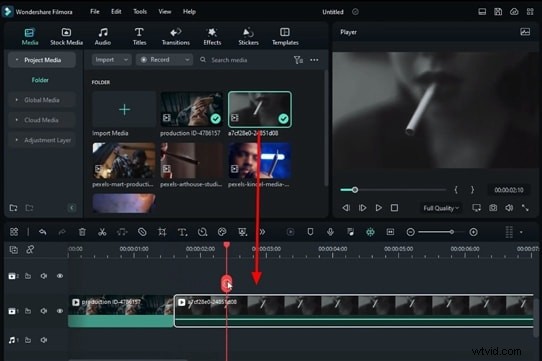Click the Speed tool icon

point(202,232)
